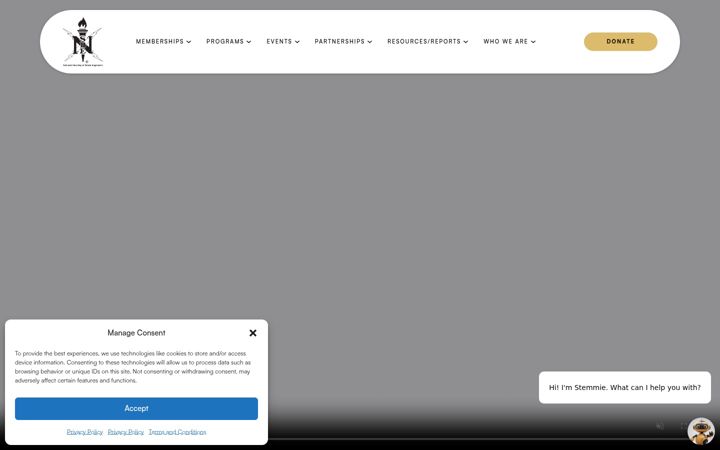
Task: Mute the background video speaker icon
Action: 660,426
